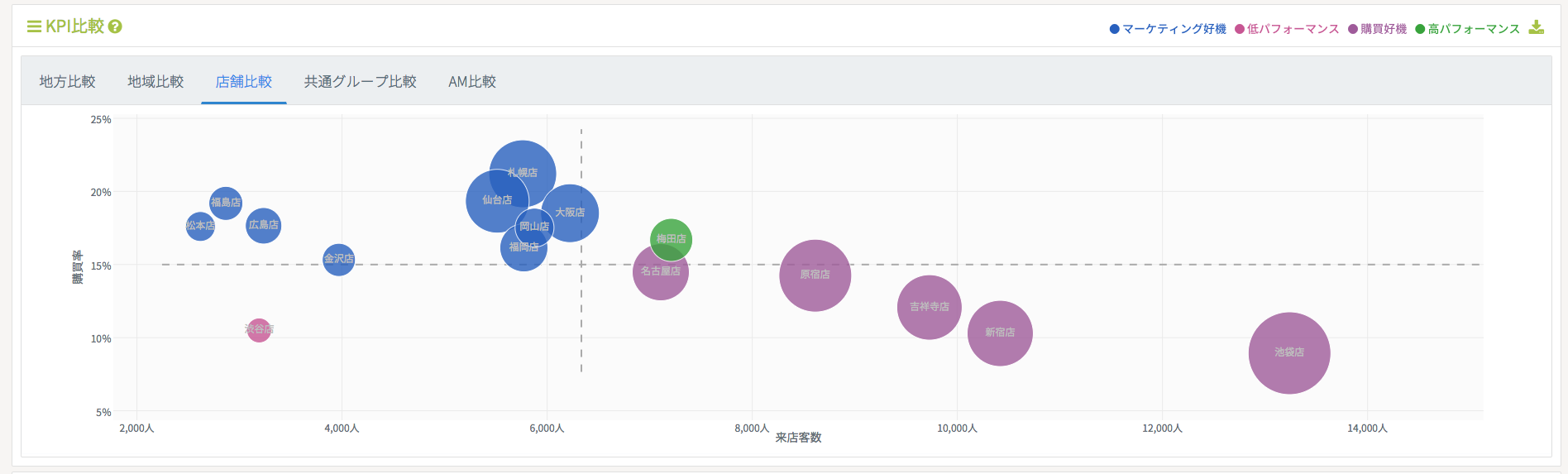This screenshot has height=474, width=1568.
Task: Click the 新宿店 bubble
Action: (x=1001, y=333)
